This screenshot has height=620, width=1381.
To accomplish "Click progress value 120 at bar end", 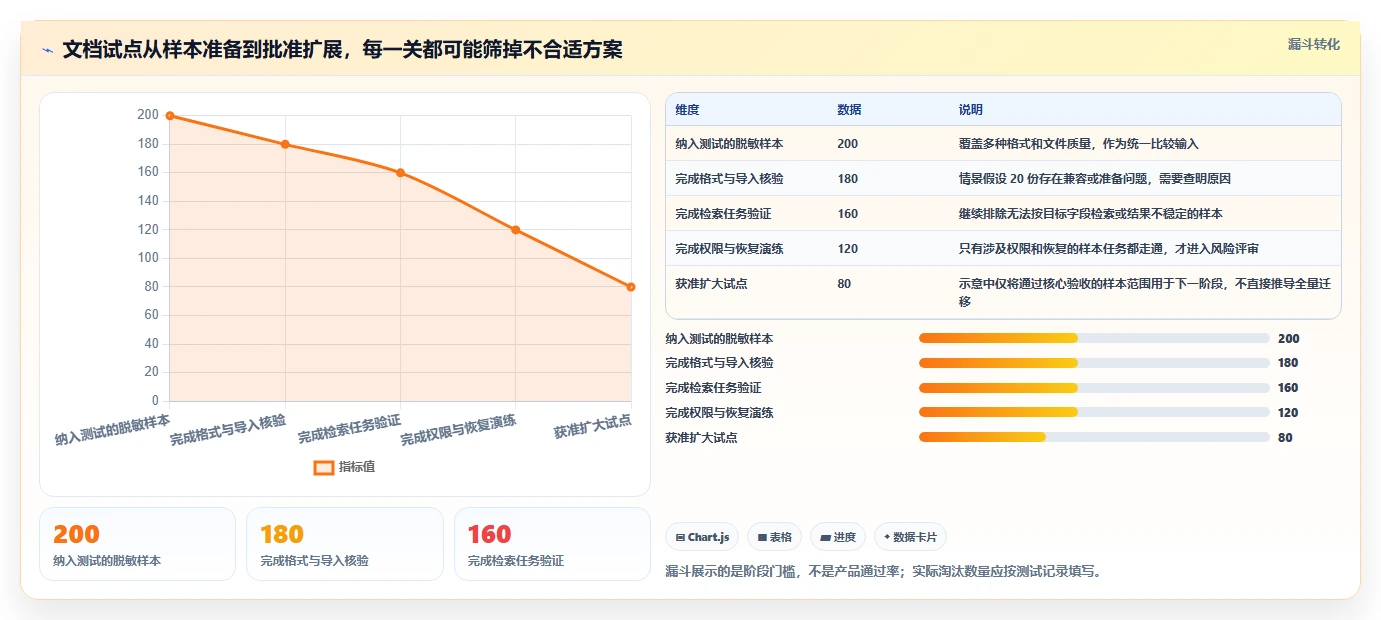I will coord(1288,413).
